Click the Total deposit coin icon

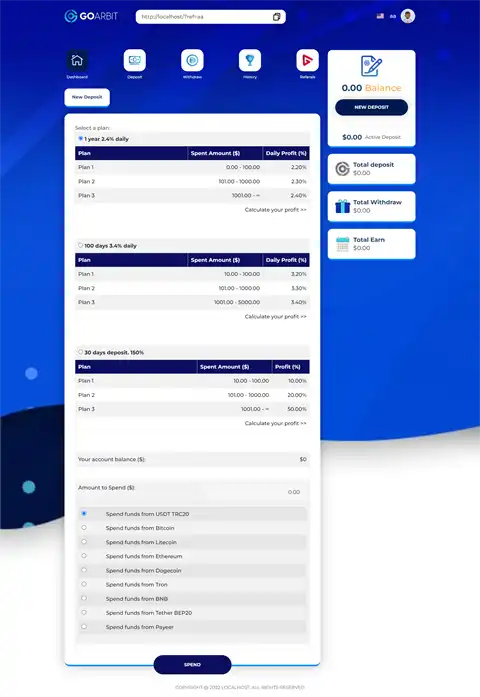click(x=342, y=169)
